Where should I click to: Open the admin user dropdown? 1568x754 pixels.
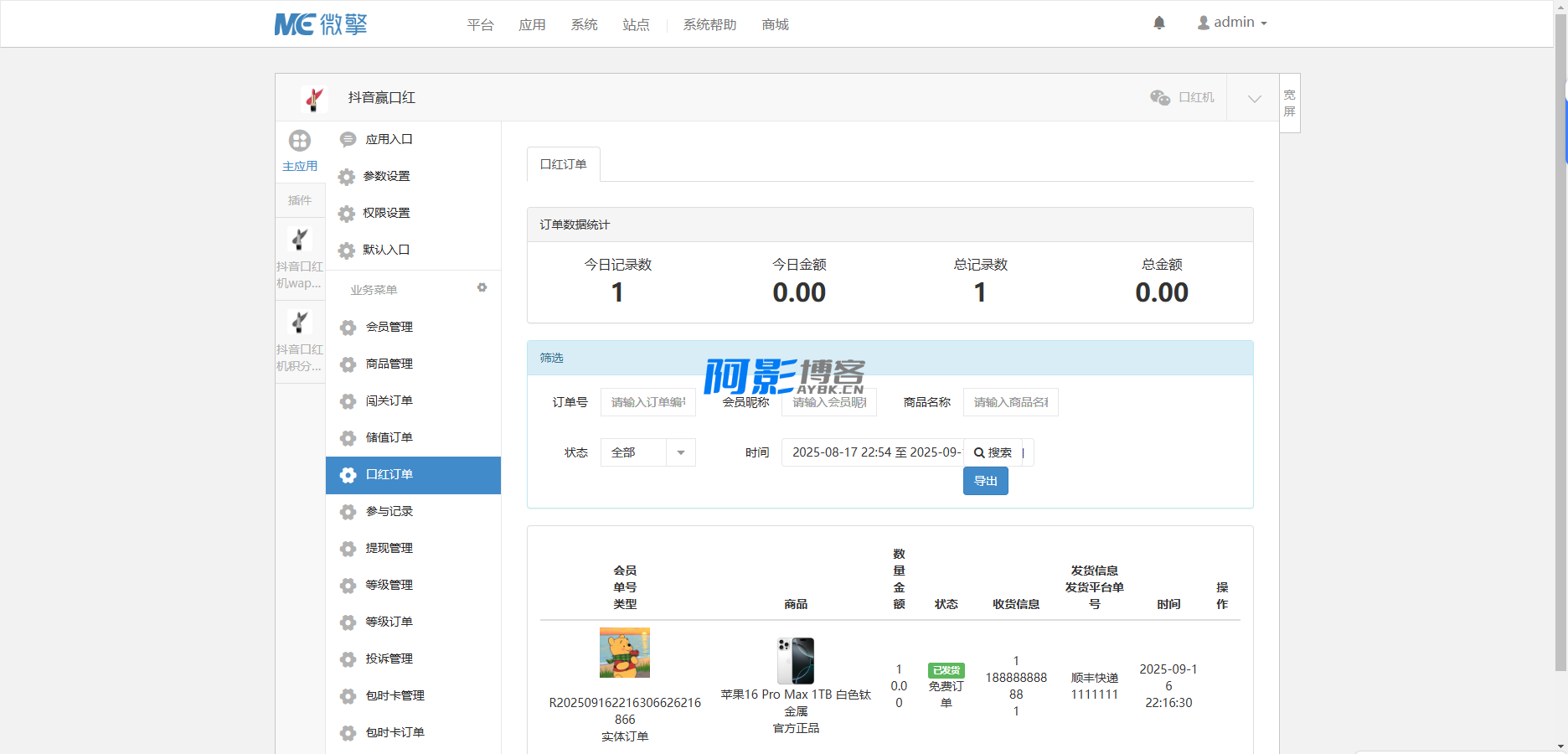tap(1232, 23)
